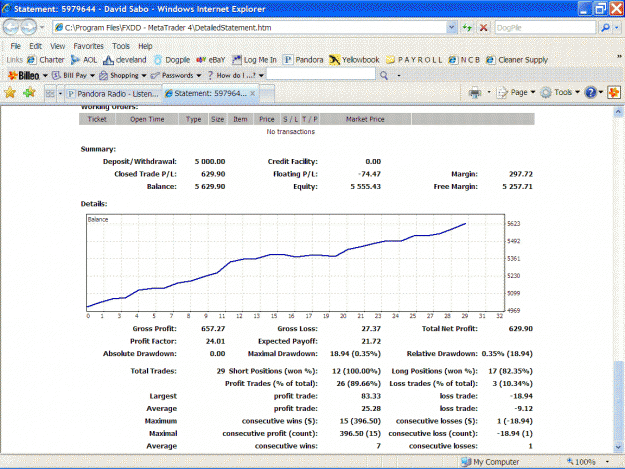Click the Add to Favorites star-plus icon
Screen dimensions: 625x469
click(x=29, y=93)
